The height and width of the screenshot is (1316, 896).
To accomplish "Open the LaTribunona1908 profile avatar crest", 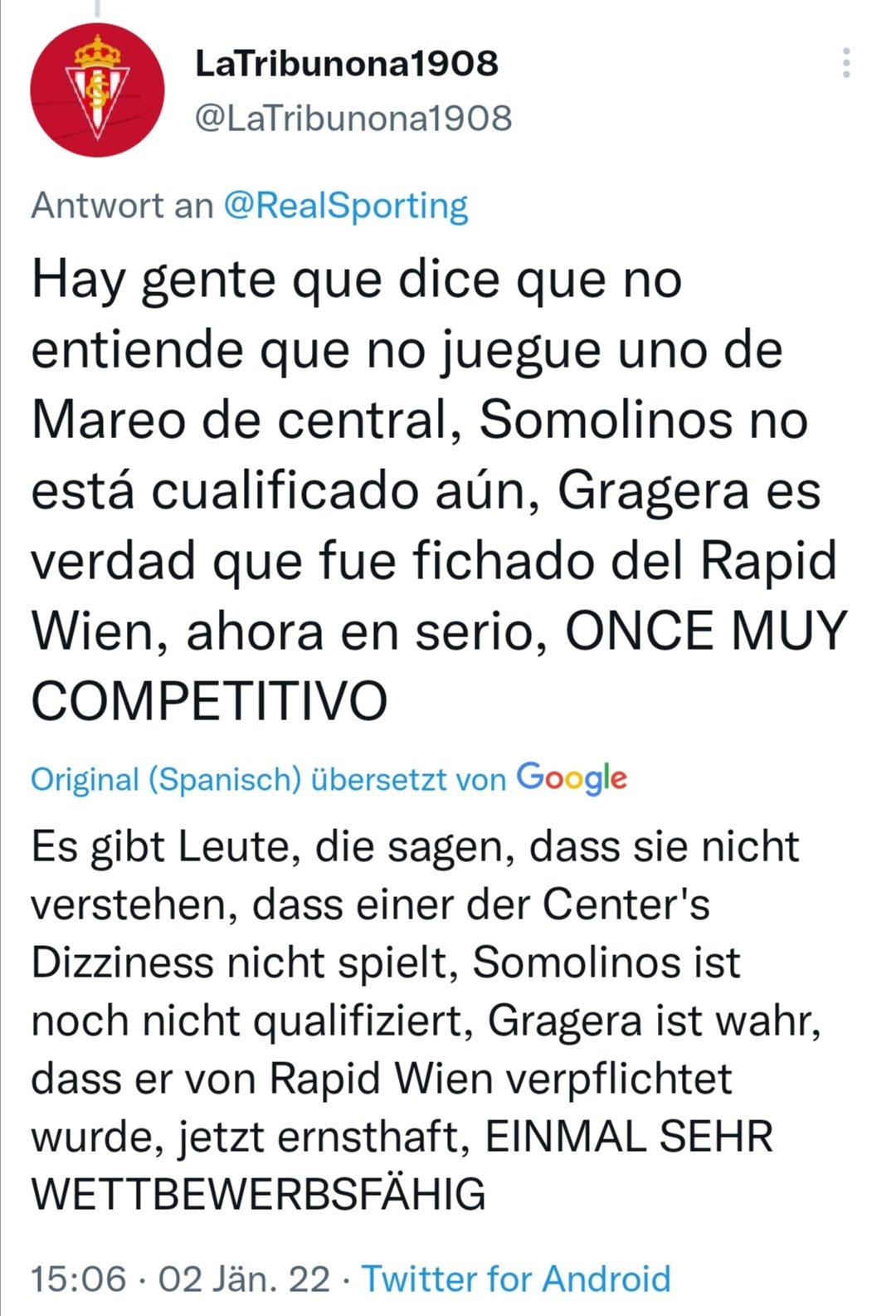I will coord(97,90).
